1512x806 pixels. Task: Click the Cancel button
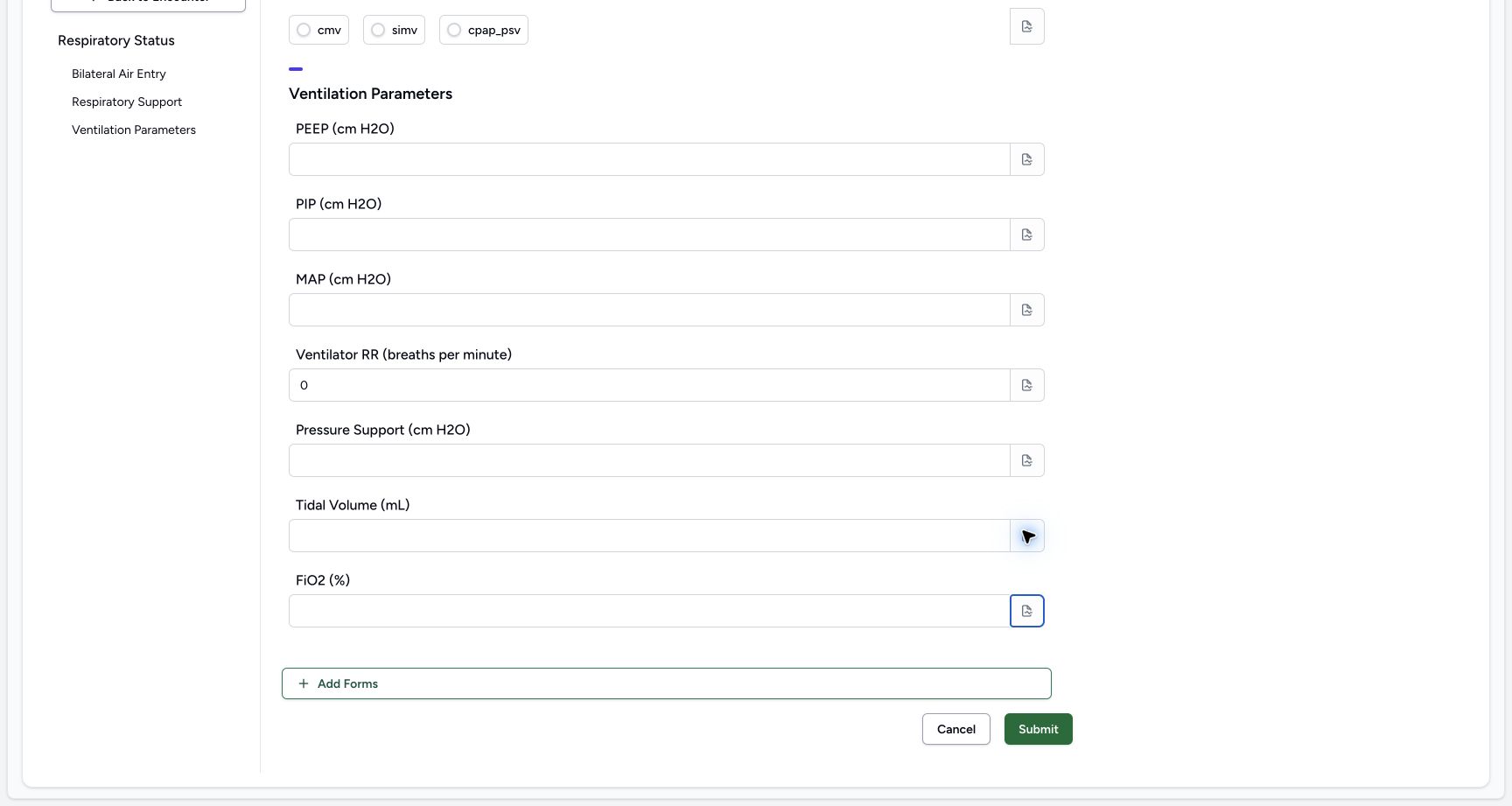click(x=956, y=729)
